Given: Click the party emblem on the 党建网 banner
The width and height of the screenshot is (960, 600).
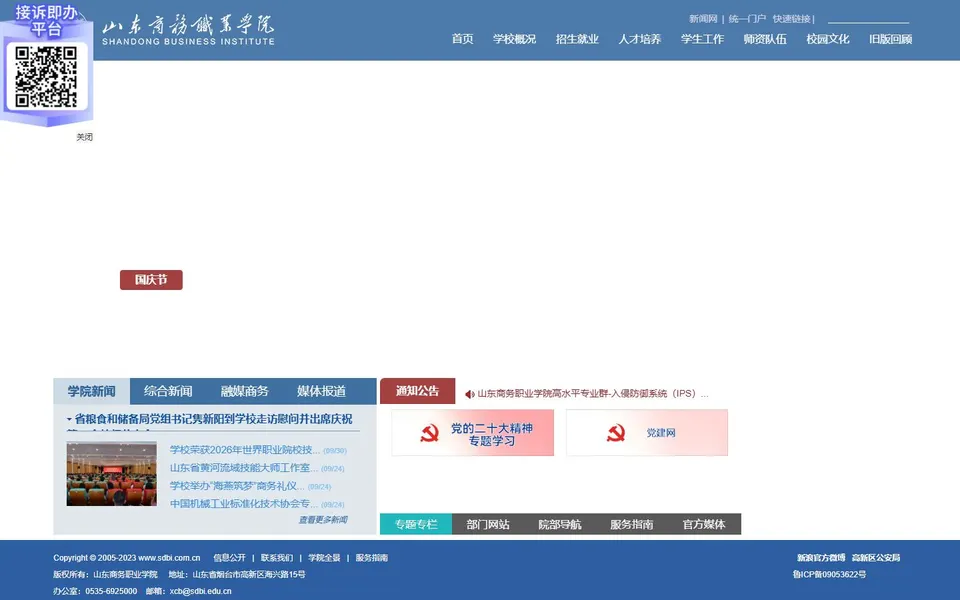Looking at the screenshot, I should point(615,433).
